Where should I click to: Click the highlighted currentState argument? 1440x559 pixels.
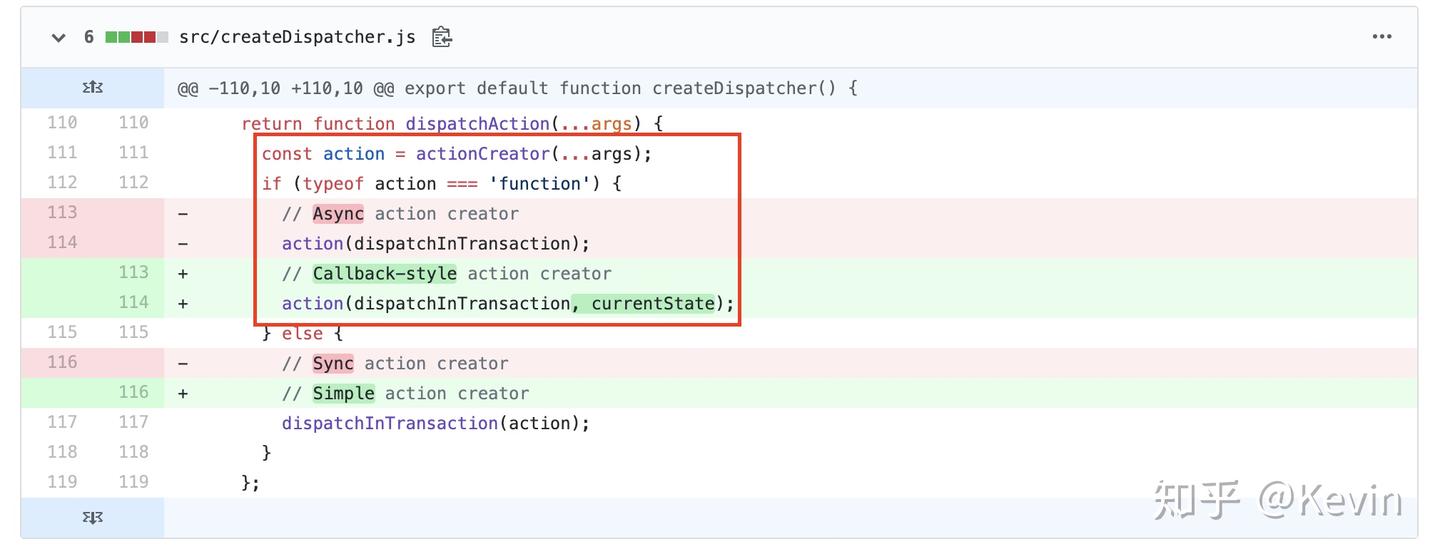(x=653, y=303)
